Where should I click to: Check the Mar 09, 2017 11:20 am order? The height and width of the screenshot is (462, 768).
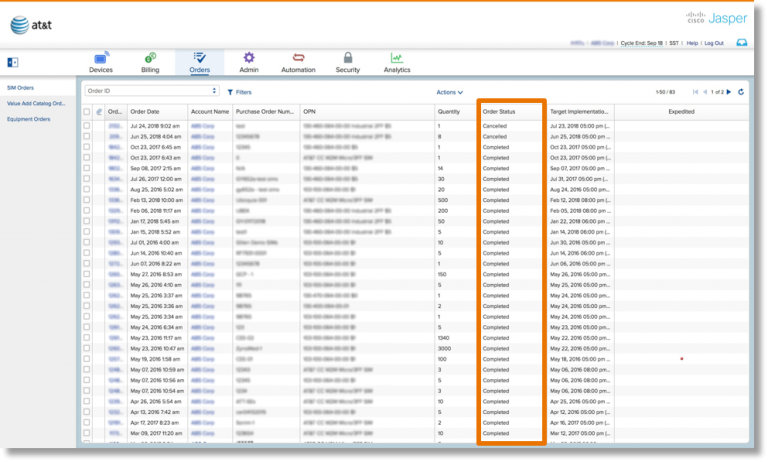coord(87,433)
